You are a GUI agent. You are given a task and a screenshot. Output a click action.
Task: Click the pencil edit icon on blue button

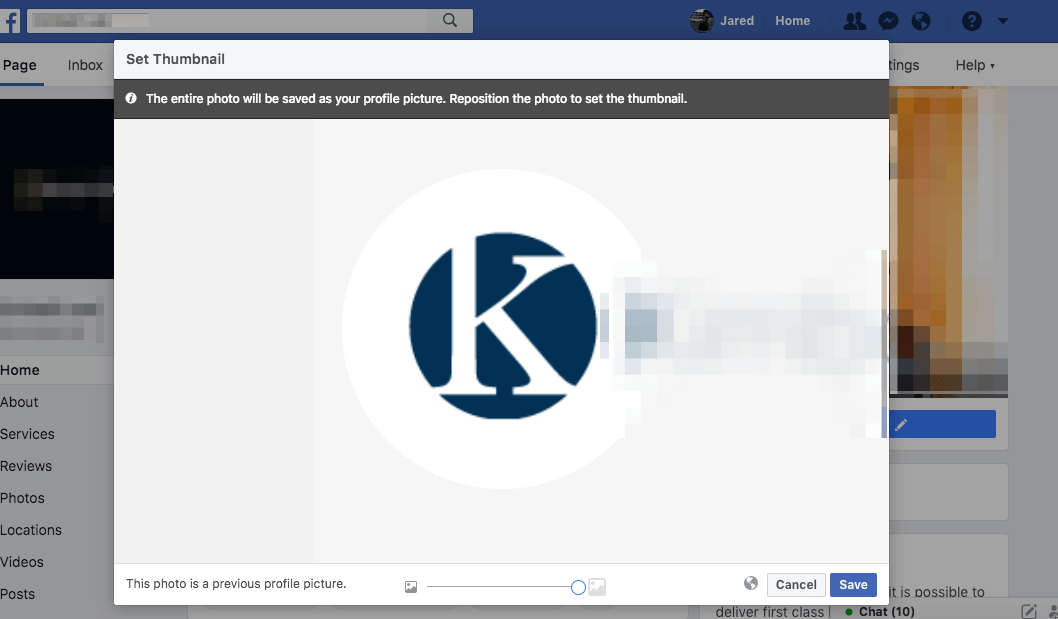(901, 425)
